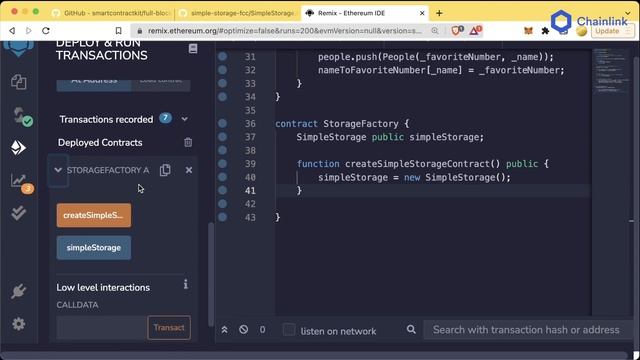The image size is (640, 360).
Task: Click the Remix logo at sidebar top
Action: (18, 48)
